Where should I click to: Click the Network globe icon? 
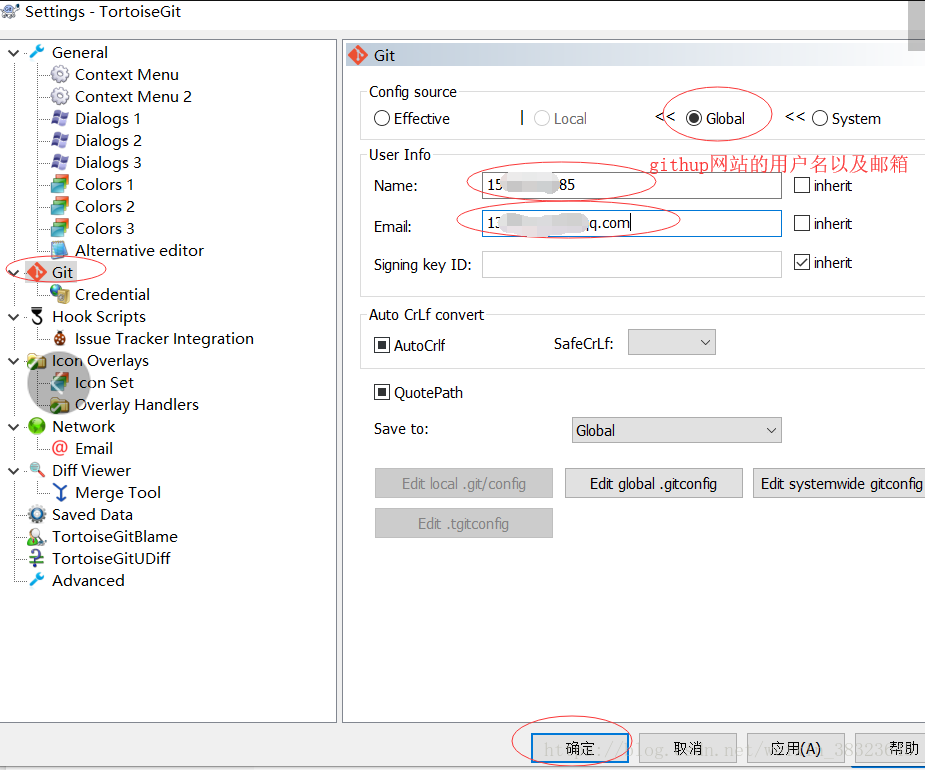(37, 426)
